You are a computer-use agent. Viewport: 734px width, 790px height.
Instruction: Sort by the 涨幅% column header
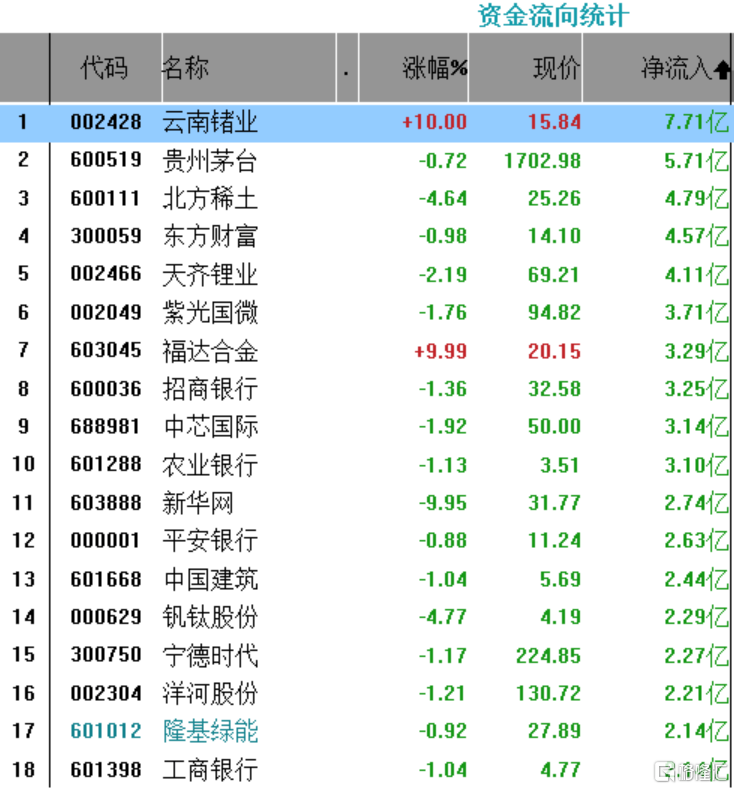point(434,68)
